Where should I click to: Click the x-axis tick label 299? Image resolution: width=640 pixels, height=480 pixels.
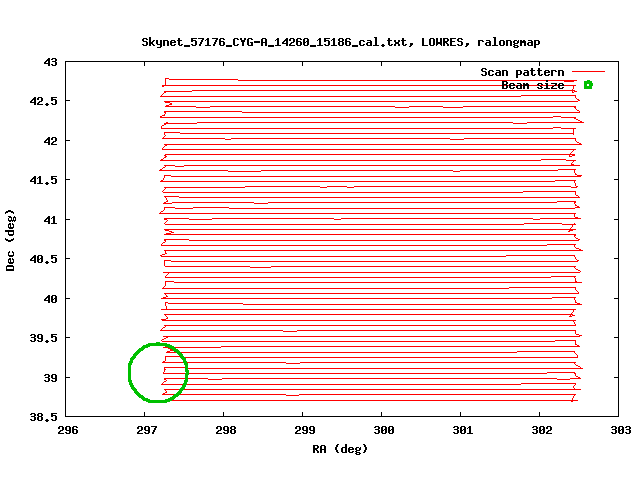coord(305,430)
